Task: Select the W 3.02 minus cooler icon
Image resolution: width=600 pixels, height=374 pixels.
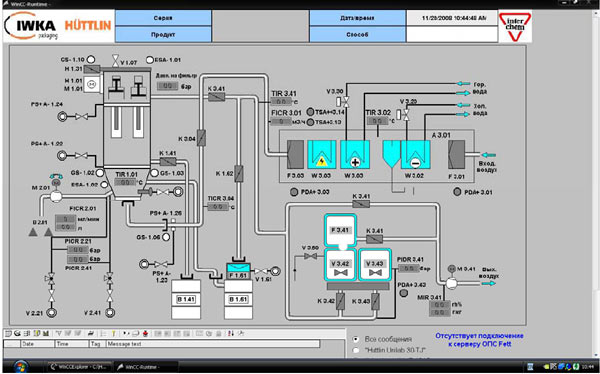Action: [x=415, y=155]
